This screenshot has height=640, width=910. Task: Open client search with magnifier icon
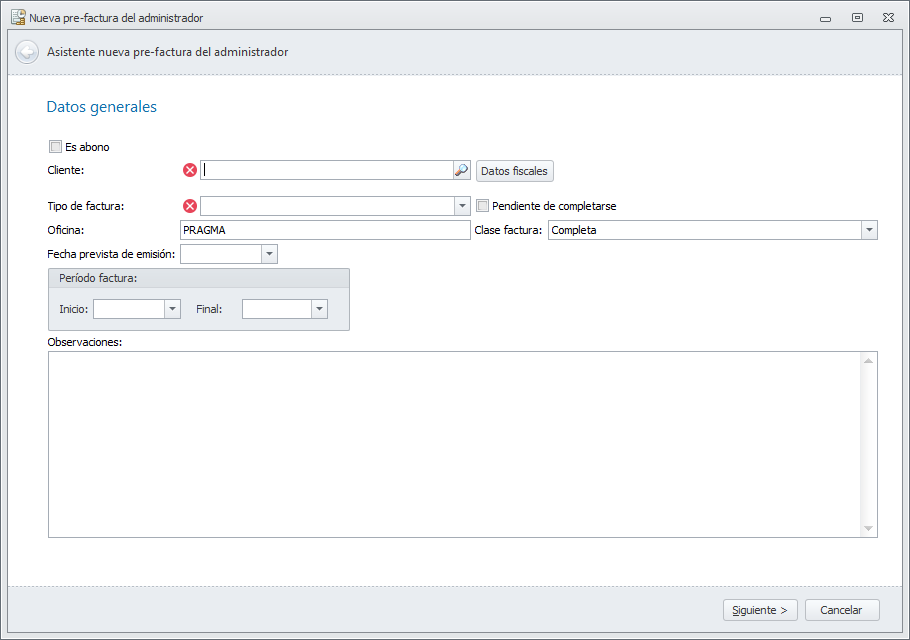[x=461, y=171]
